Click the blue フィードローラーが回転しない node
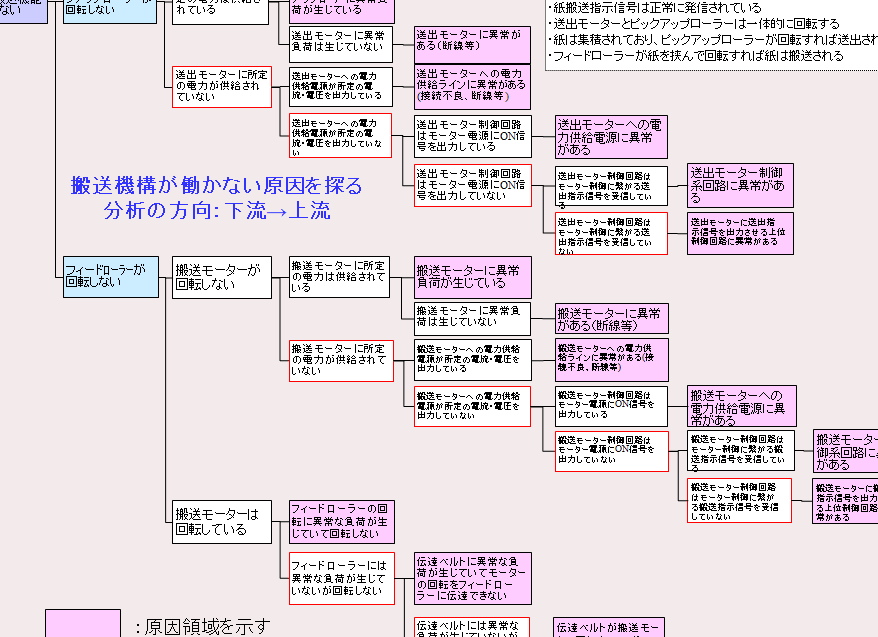 click(x=110, y=276)
